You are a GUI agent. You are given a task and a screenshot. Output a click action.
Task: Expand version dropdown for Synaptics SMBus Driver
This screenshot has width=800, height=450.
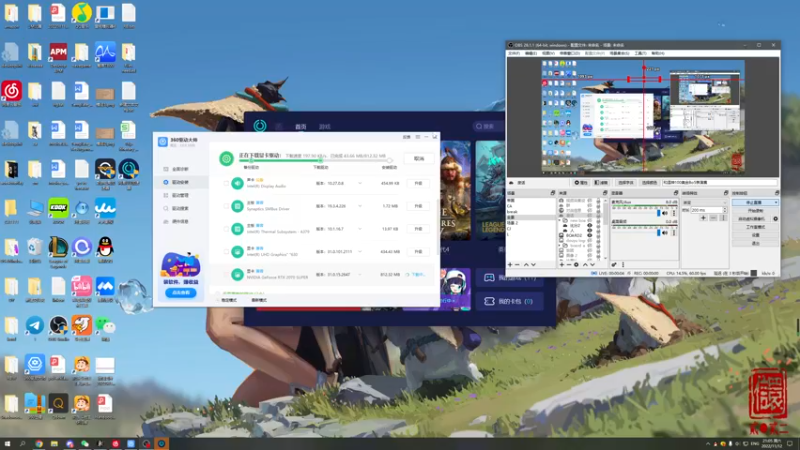[x=360, y=206]
